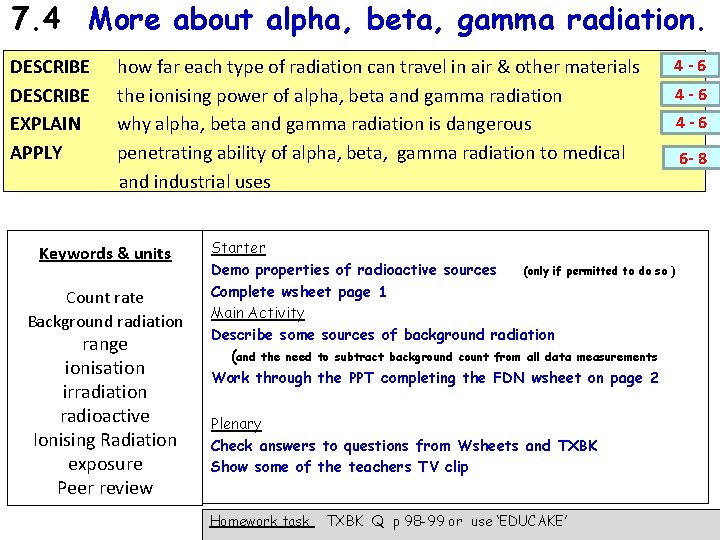Image resolution: width=720 pixels, height=540 pixels.
Task: Select the first DESCRIBE objective label
Action: (50, 67)
